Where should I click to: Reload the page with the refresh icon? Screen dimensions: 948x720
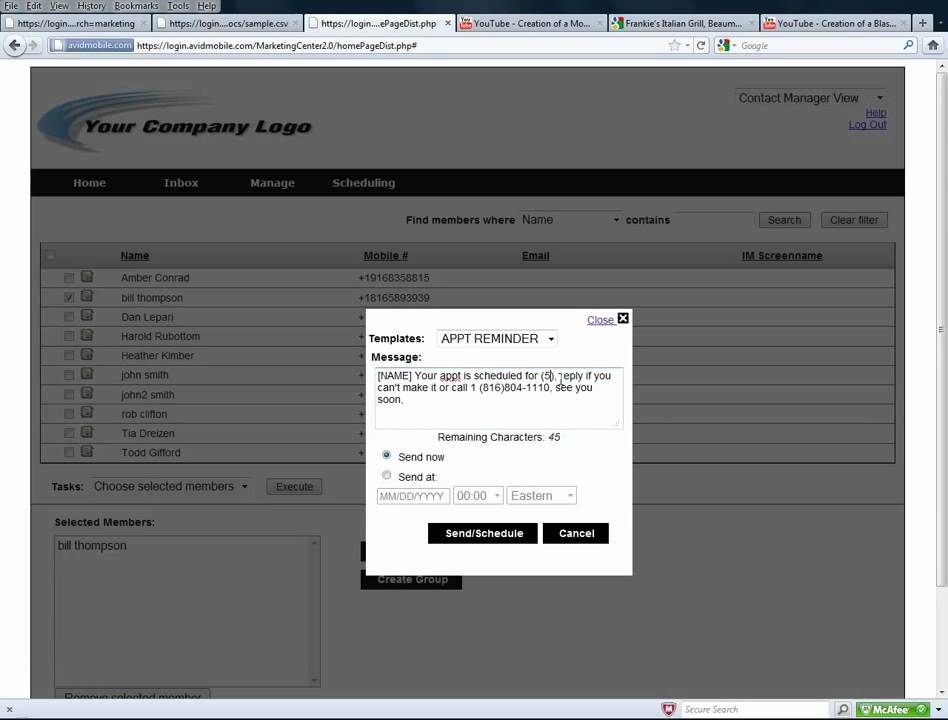tap(701, 45)
